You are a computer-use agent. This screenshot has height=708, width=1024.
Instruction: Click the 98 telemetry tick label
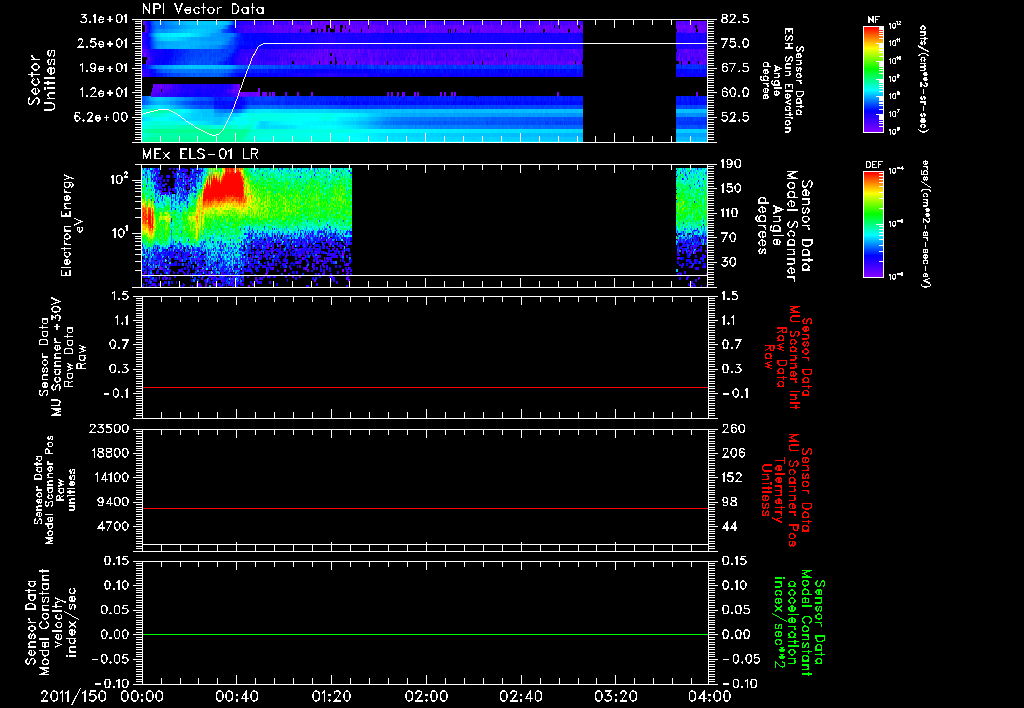point(729,502)
